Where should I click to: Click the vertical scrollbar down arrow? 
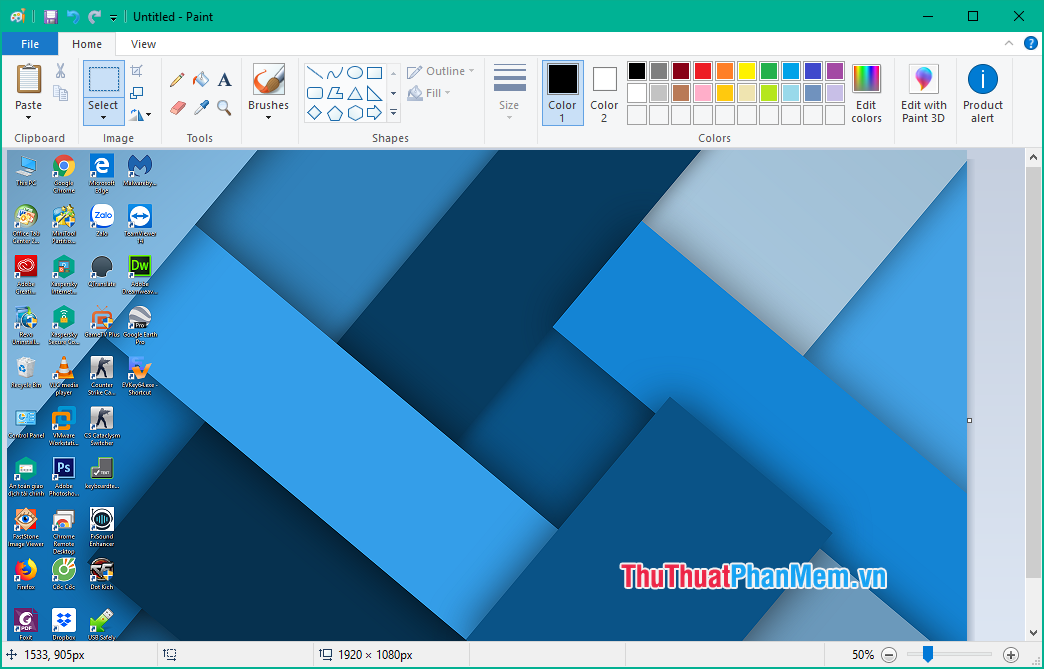[1035, 632]
